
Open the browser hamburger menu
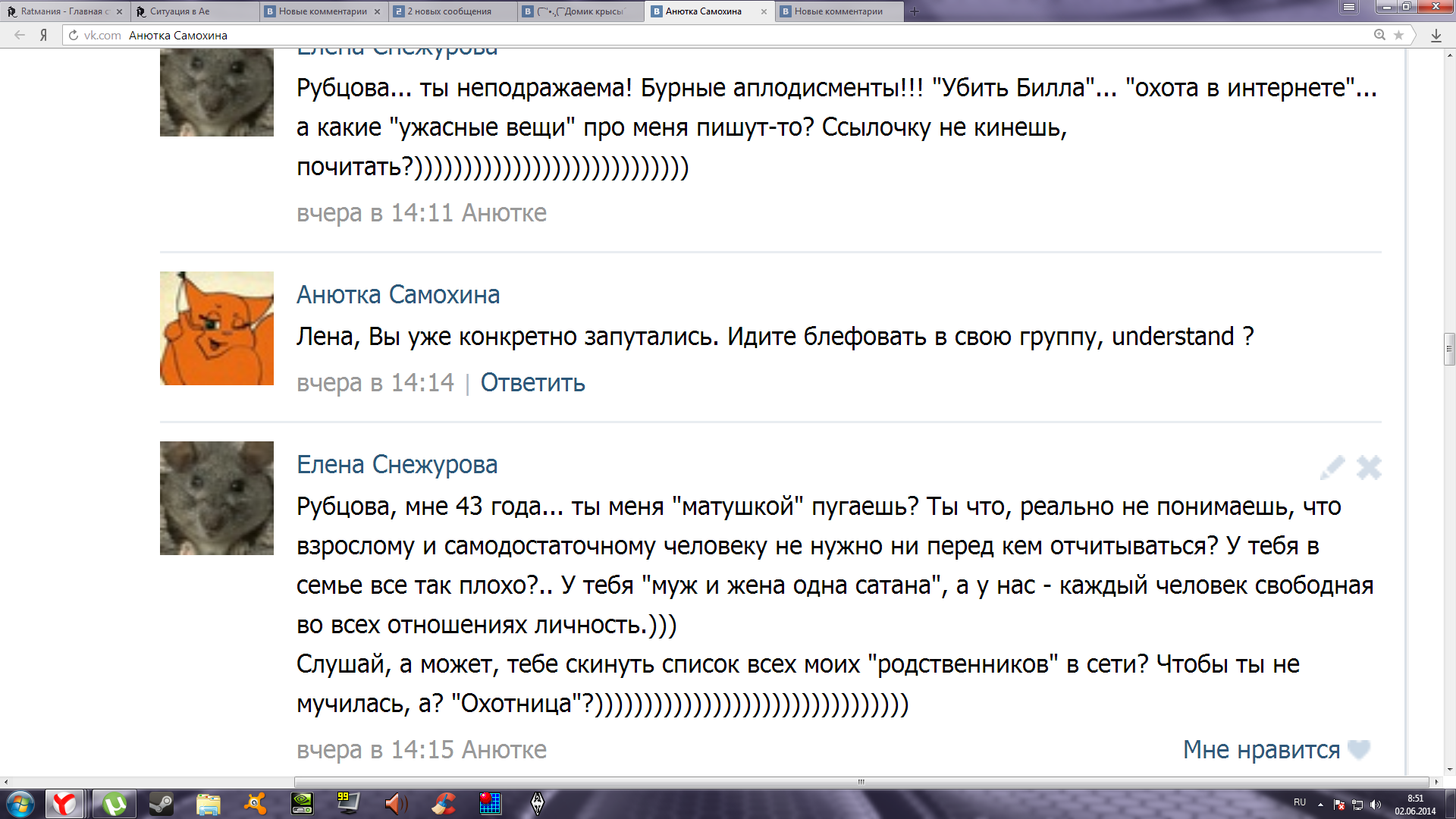click(1348, 8)
